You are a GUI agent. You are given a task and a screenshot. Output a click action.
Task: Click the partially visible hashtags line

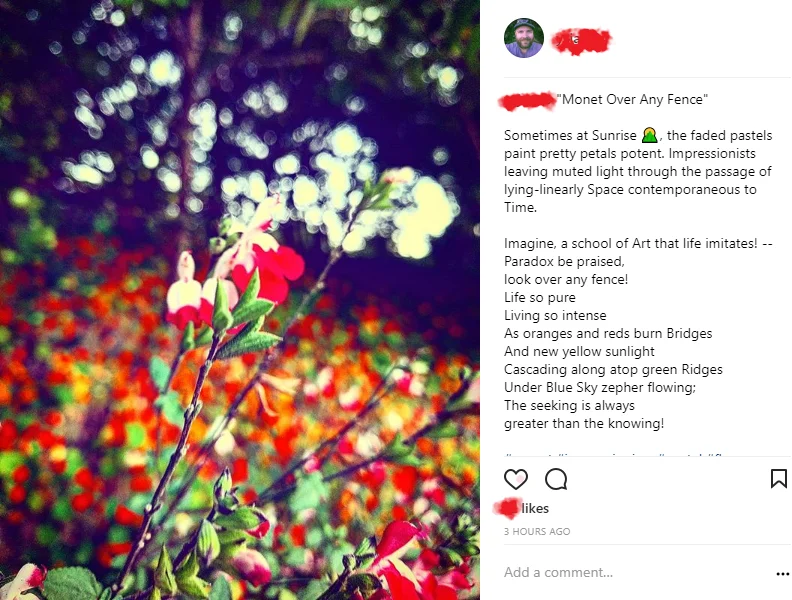616,455
